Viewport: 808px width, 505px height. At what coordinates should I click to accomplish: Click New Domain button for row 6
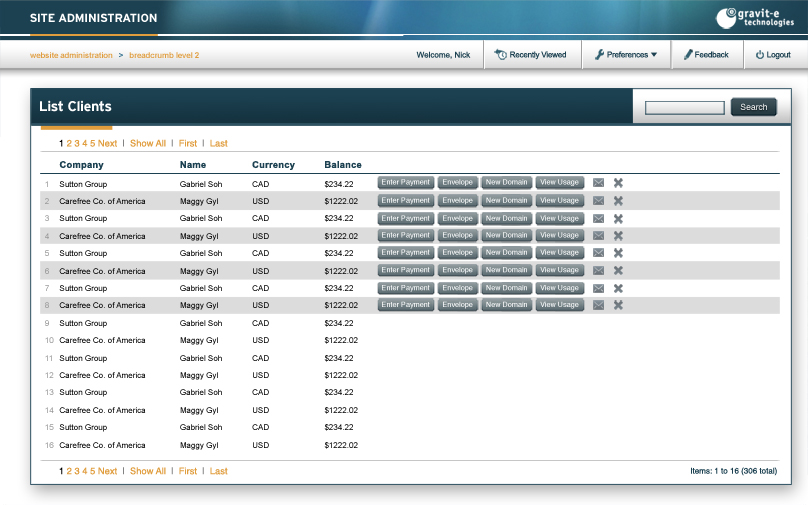(x=507, y=270)
